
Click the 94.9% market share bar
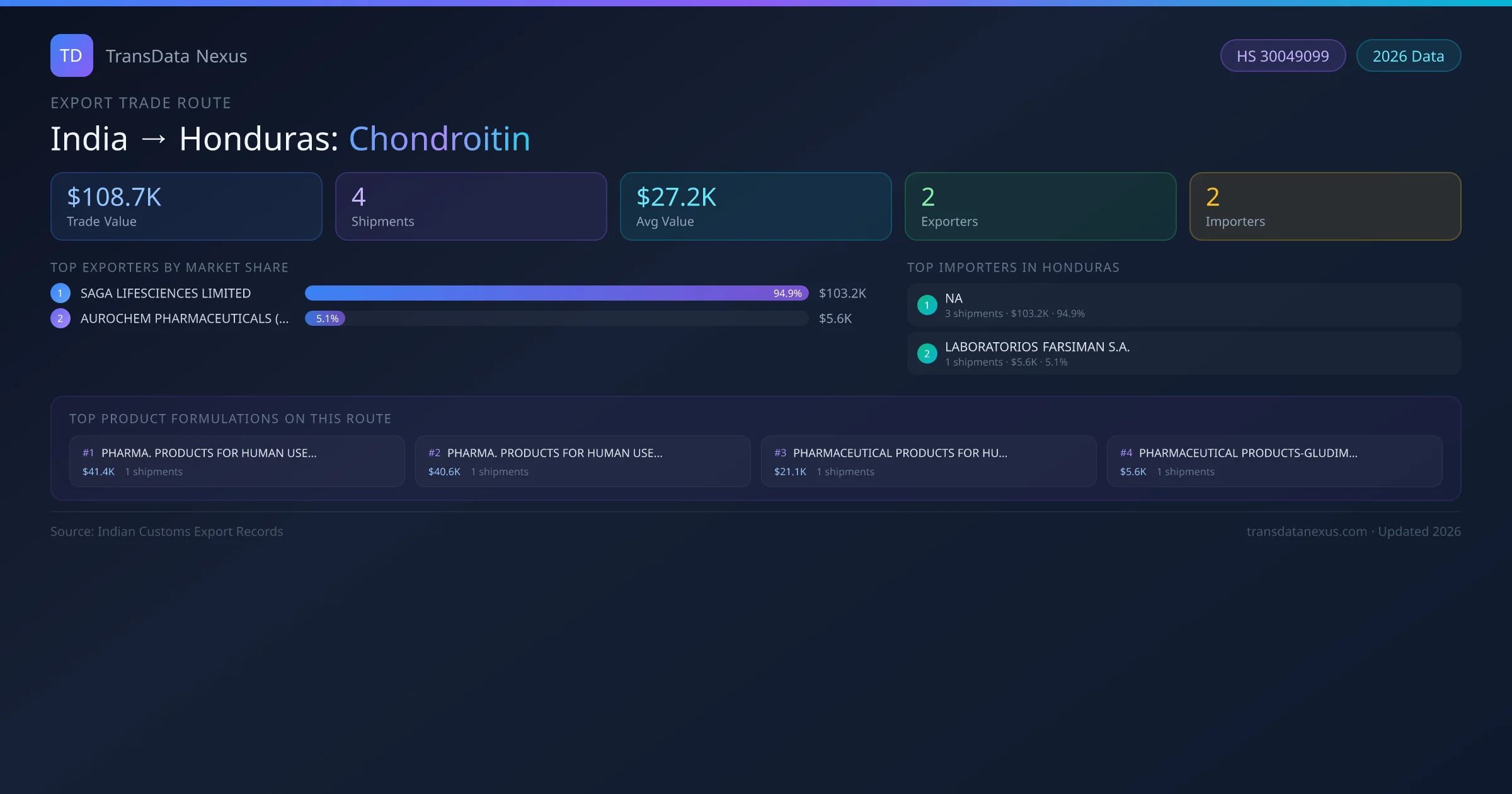pyautogui.click(x=556, y=293)
